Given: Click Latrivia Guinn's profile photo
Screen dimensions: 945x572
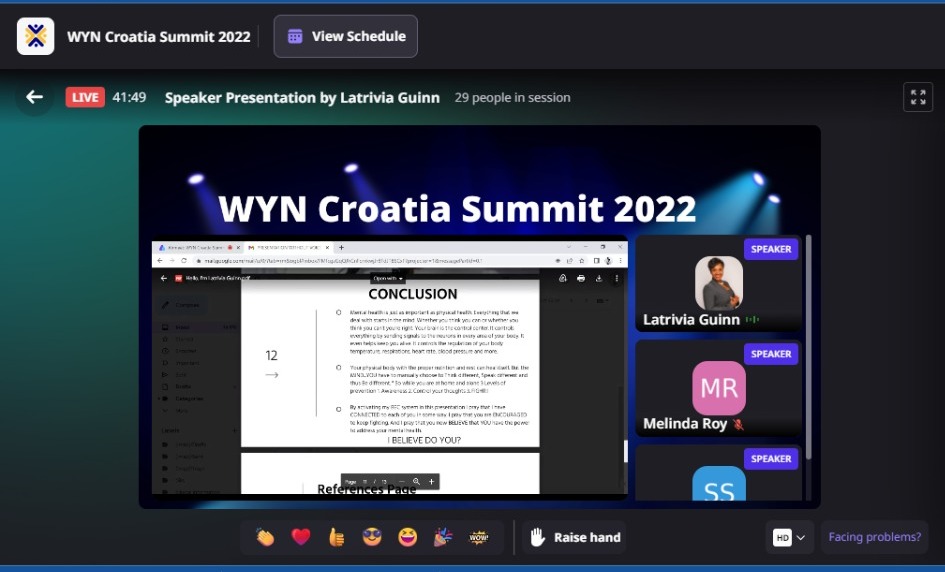Looking at the screenshot, I should coord(718,283).
